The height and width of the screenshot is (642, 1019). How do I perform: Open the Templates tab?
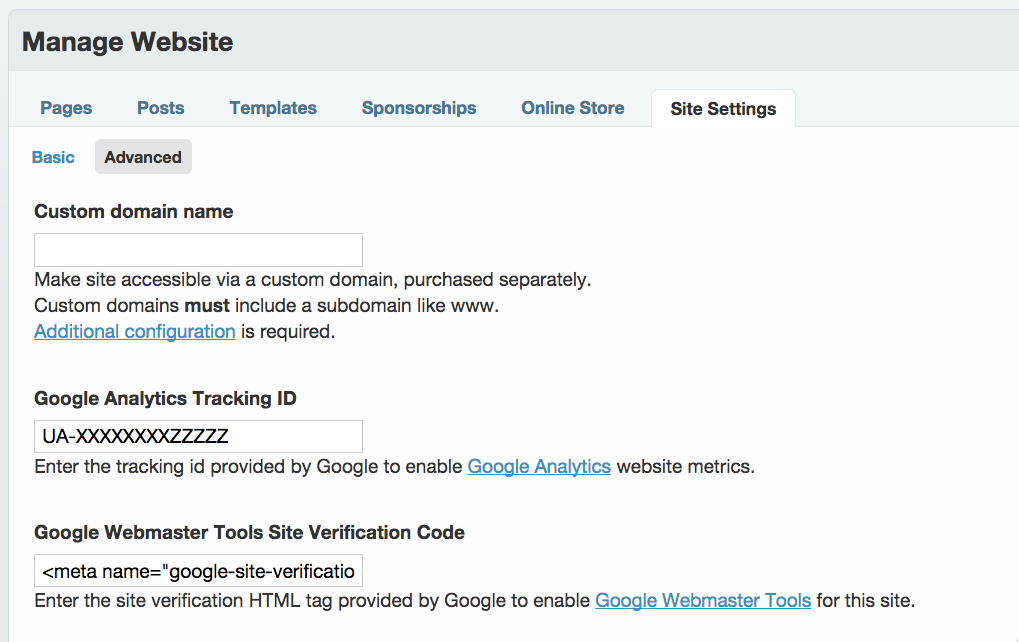273,108
